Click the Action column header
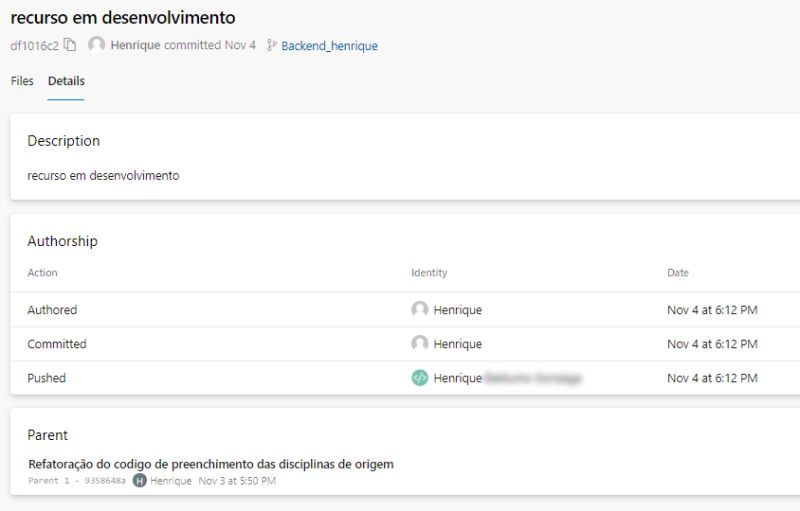 pos(42,273)
